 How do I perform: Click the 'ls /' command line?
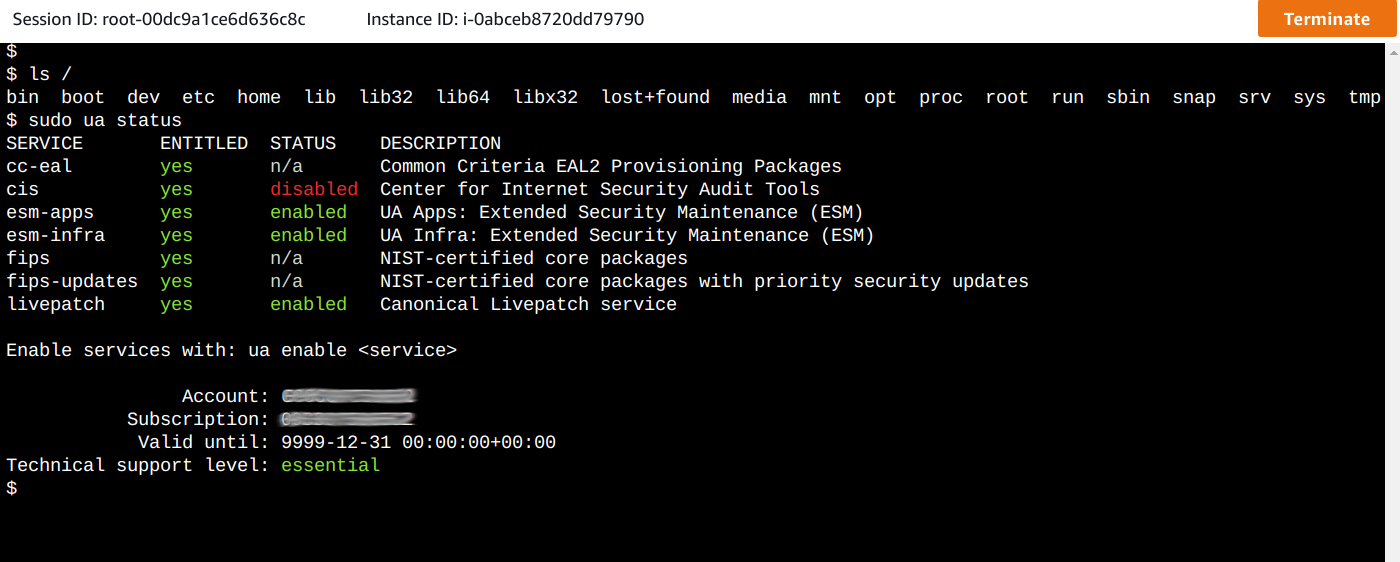(38, 74)
